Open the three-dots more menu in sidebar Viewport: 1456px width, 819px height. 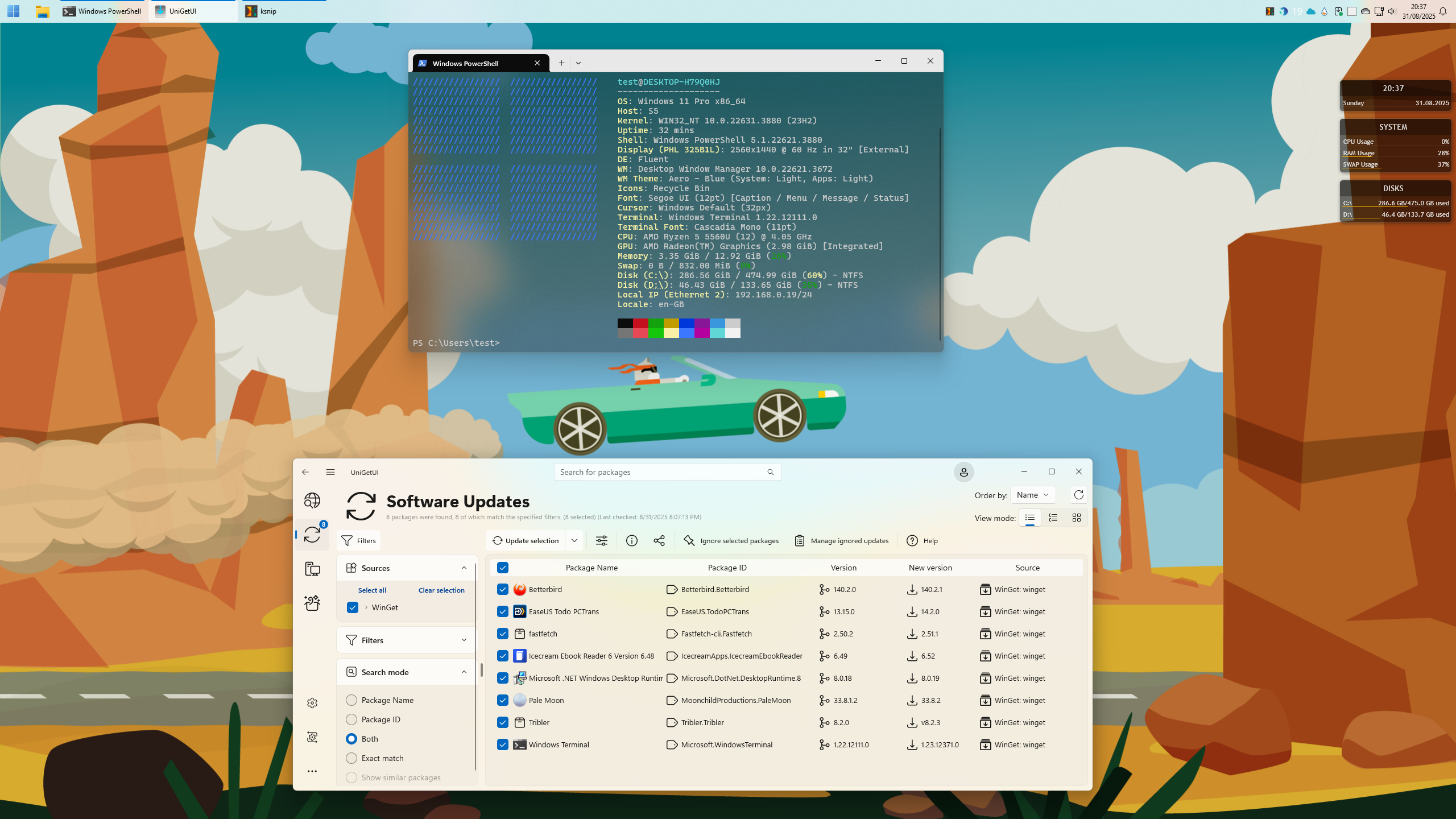click(x=312, y=771)
